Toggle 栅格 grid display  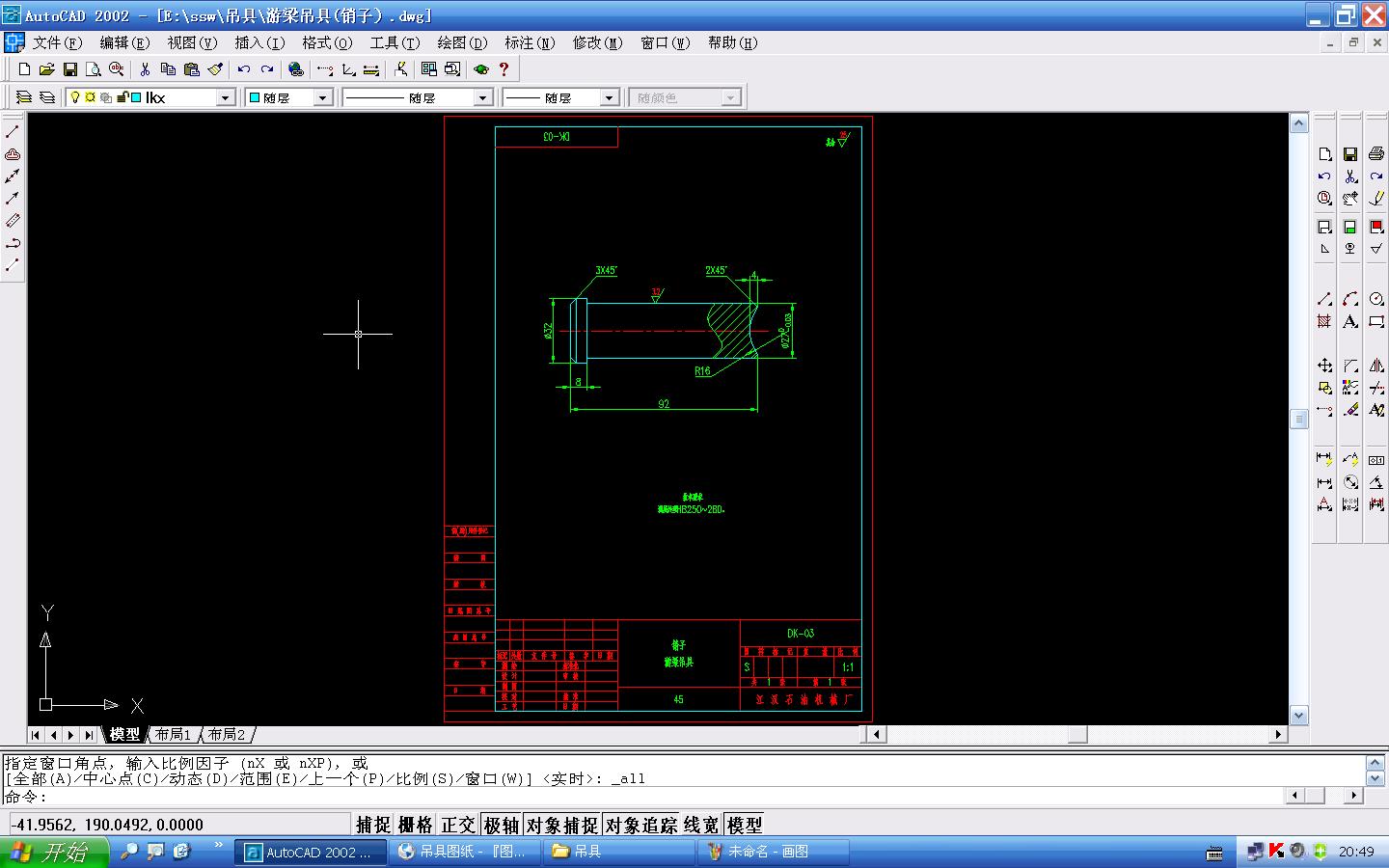click(x=416, y=825)
